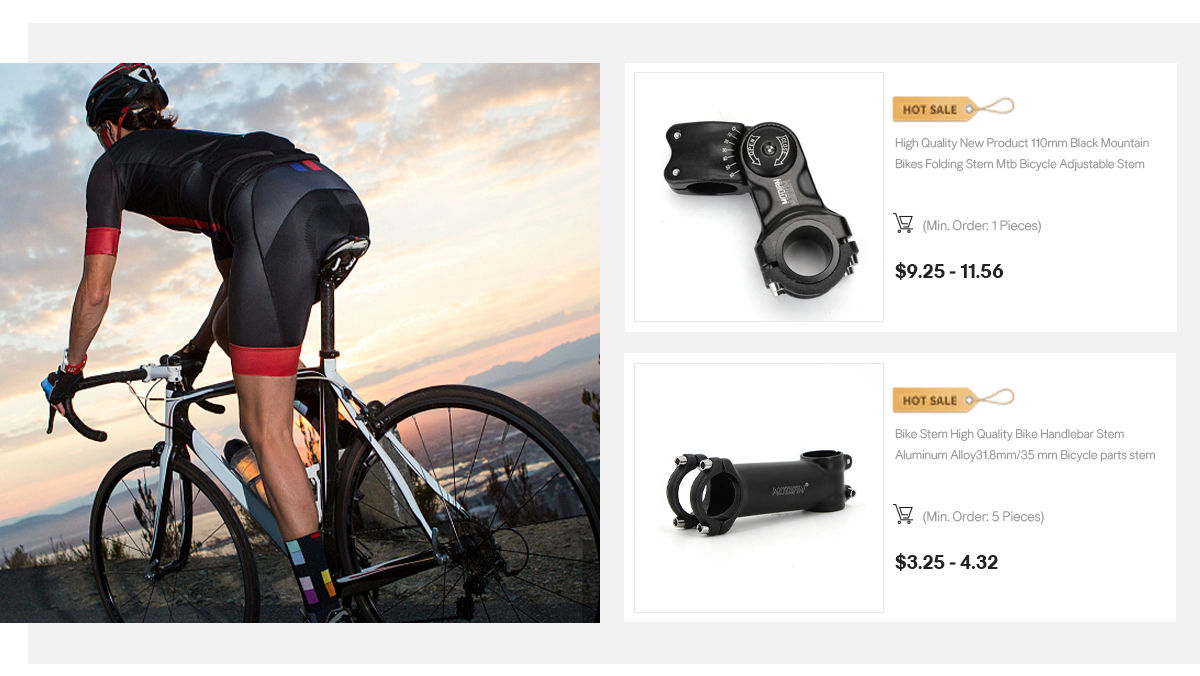Select the Hot Sale tag above the adjustable stem title
This screenshot has width=1200, height=676.
[x=953, y=109]
